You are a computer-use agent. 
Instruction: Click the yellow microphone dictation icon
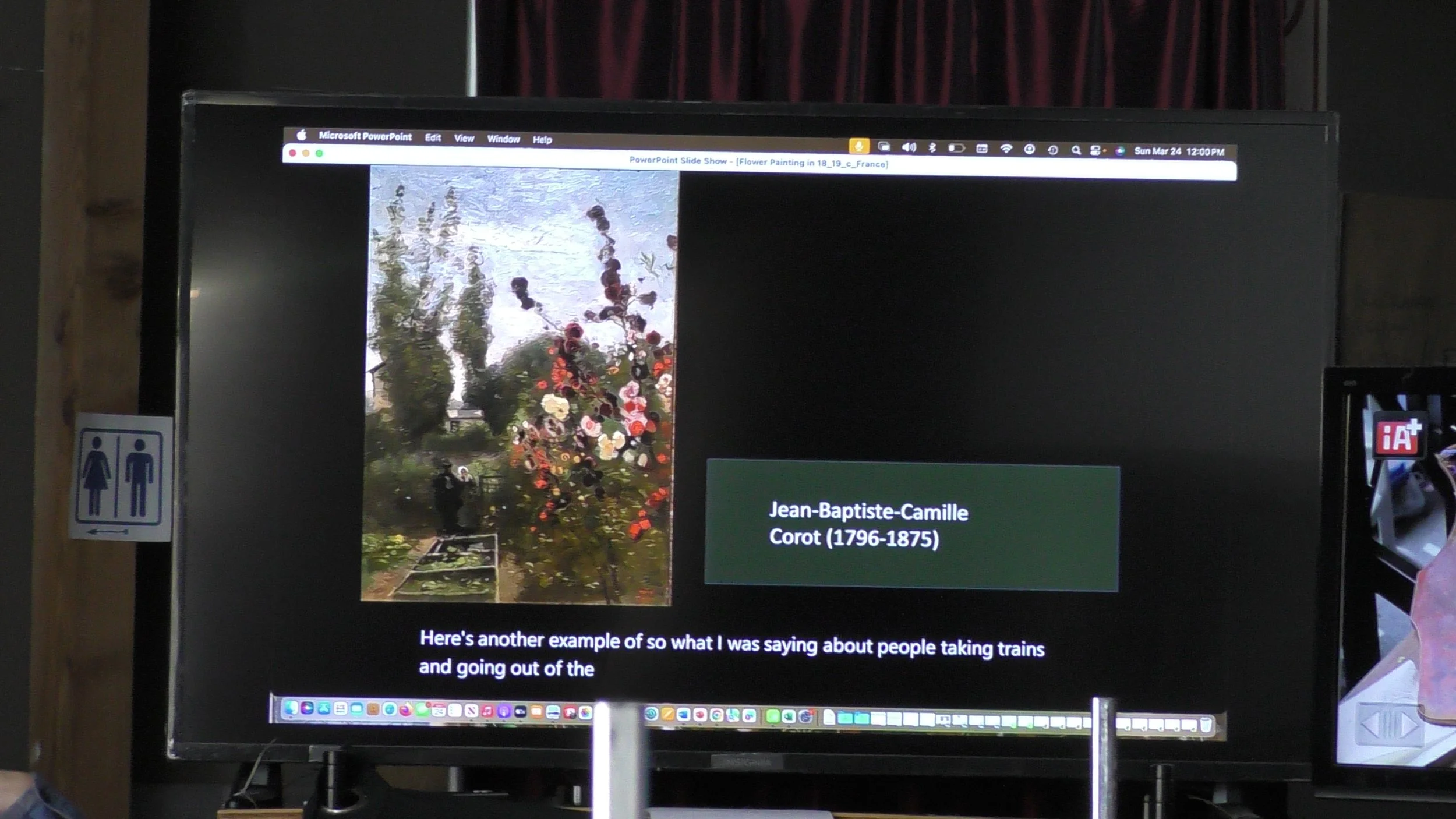pyautogui.click(x=858, y=146)
